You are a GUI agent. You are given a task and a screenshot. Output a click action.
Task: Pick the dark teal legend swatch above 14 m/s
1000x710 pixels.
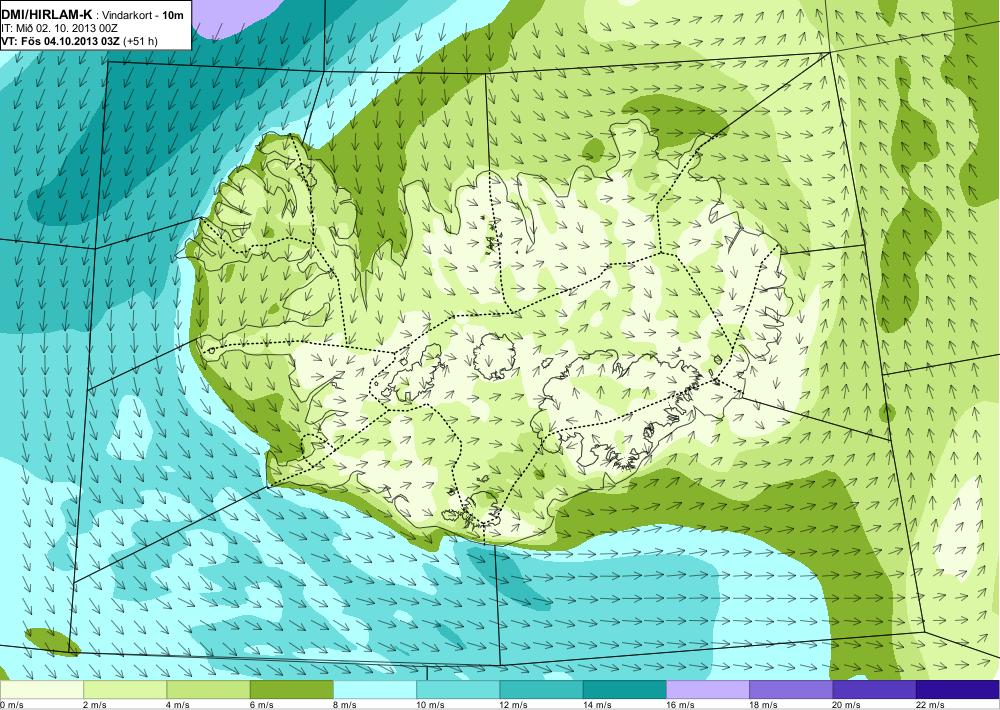pos(625,690)
